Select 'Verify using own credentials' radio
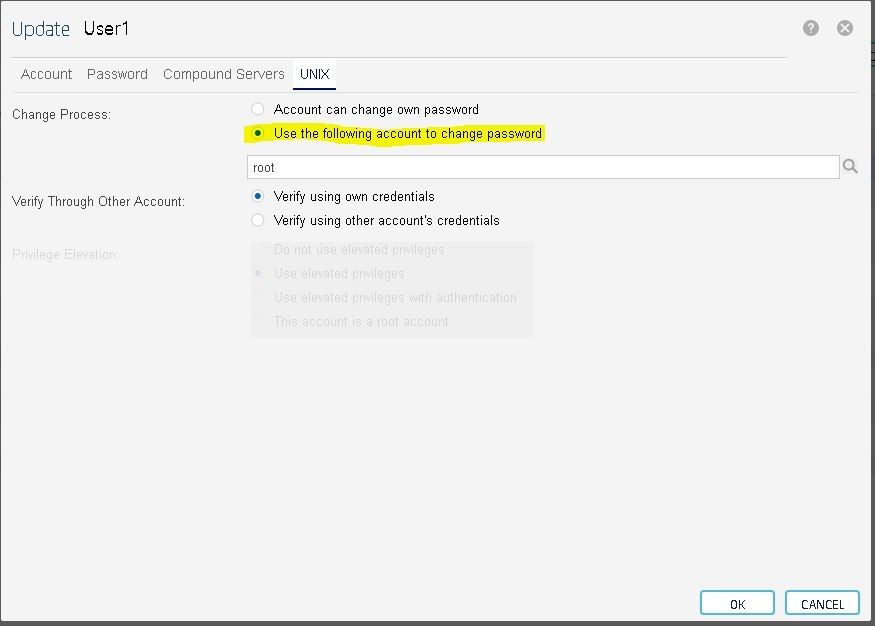Viewport: 875px width, 626px height. pos(258,196)
